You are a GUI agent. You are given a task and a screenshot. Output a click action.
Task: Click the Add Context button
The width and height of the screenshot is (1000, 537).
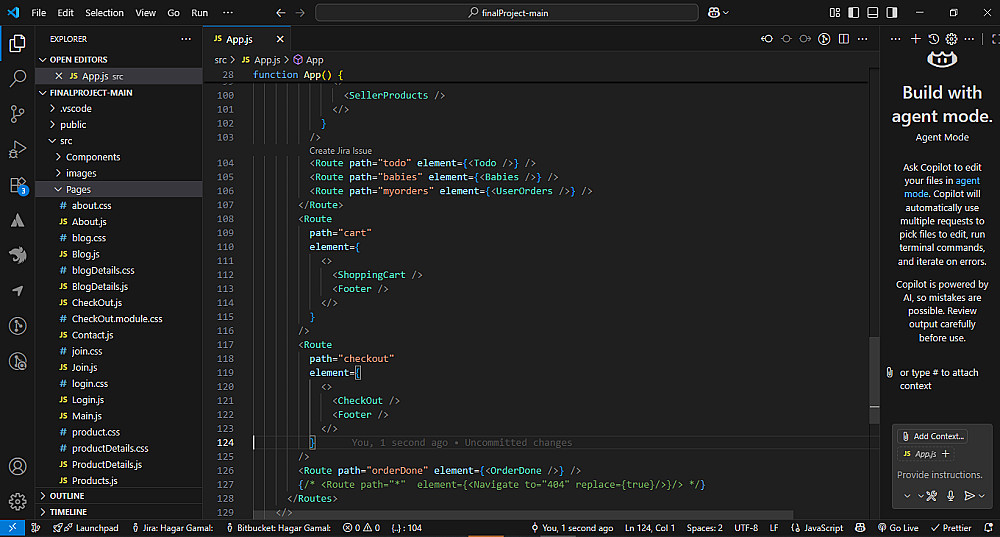click(x=932, y=436)
